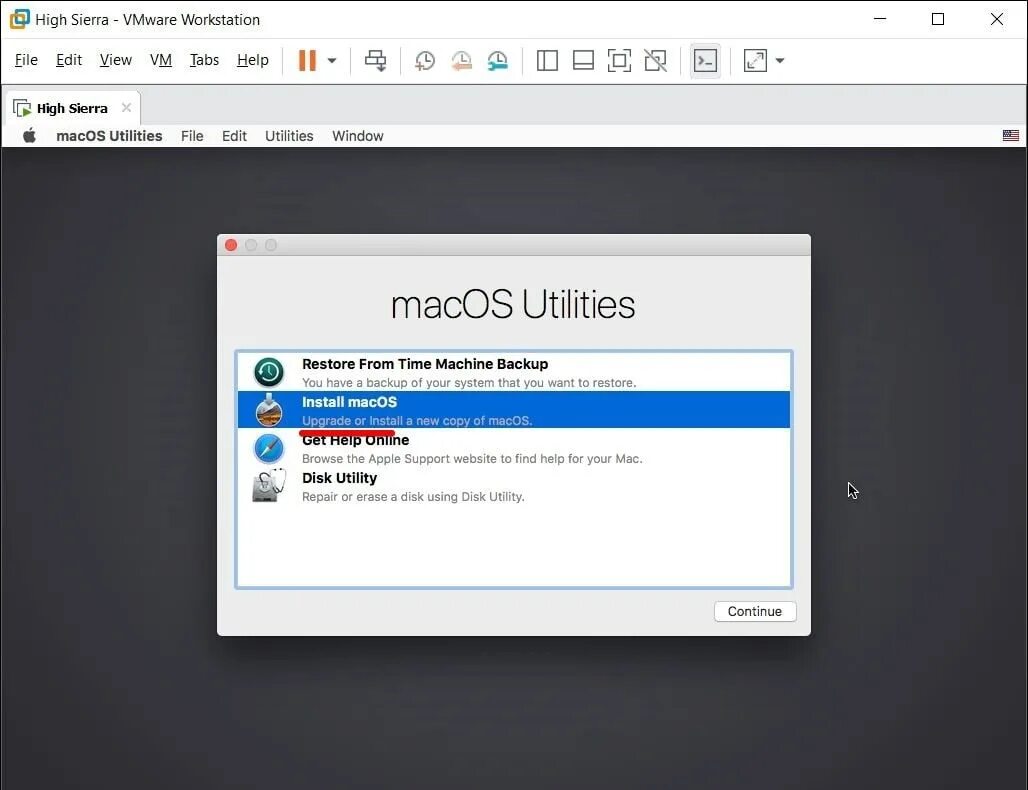Click the US flag input source icon

1010,136
